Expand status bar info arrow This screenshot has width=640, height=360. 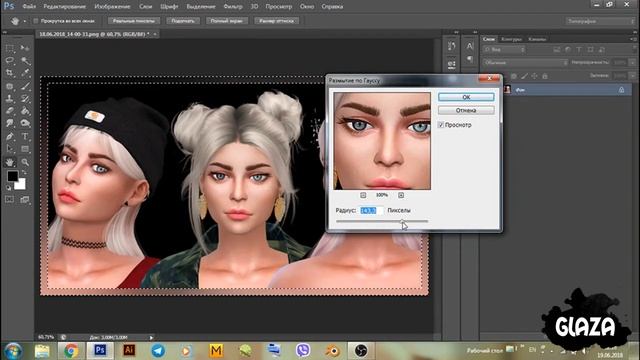coord(151,338)
